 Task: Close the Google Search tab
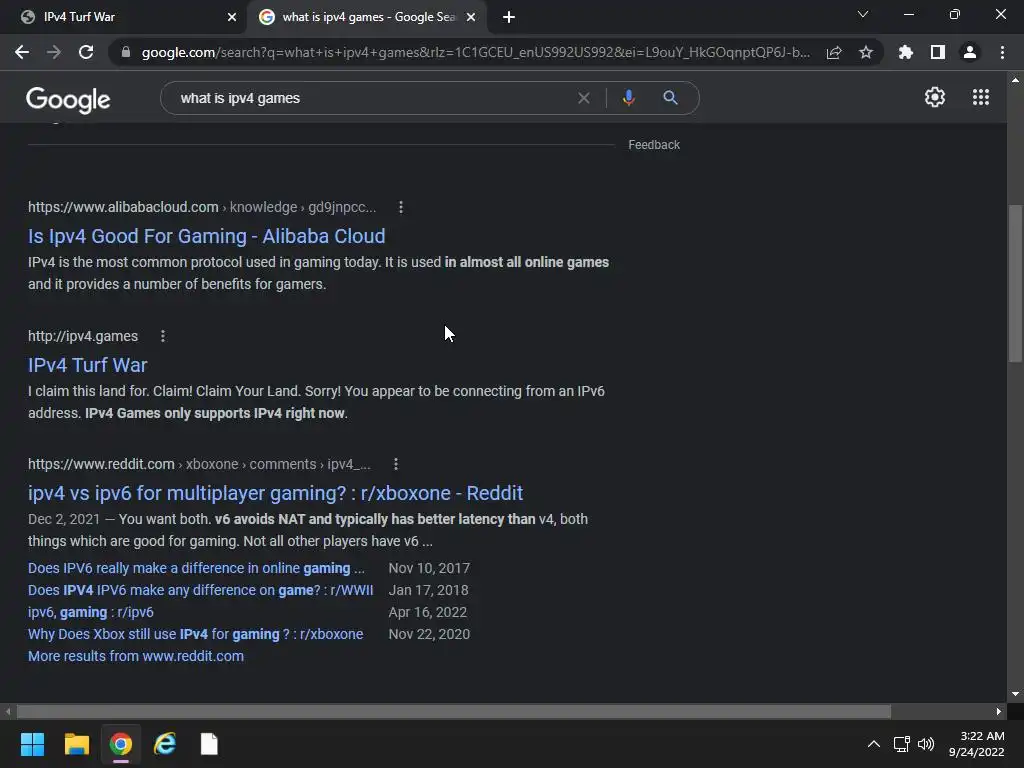pos(471,18)
